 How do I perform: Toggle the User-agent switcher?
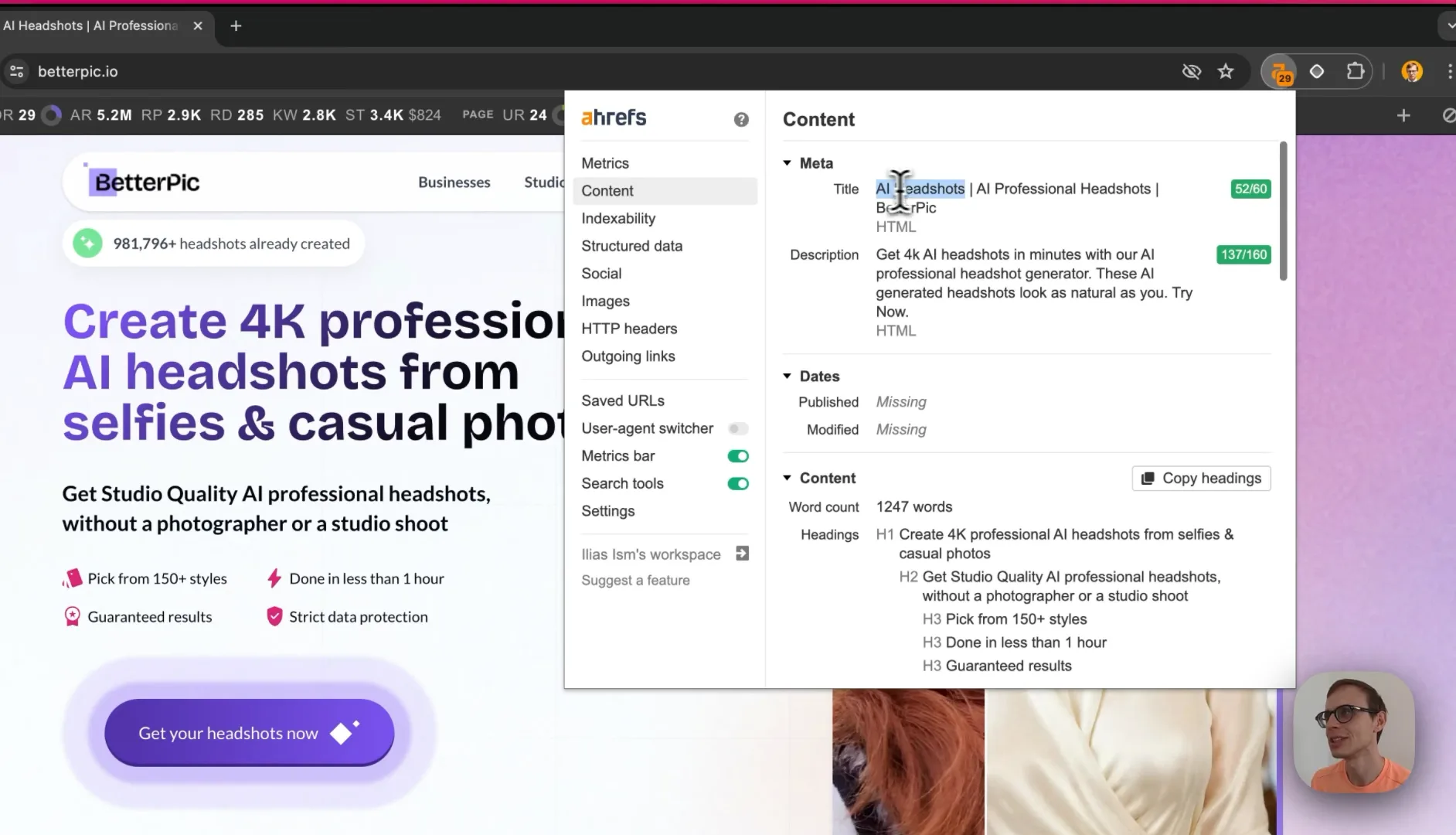(x=738, y=428)
